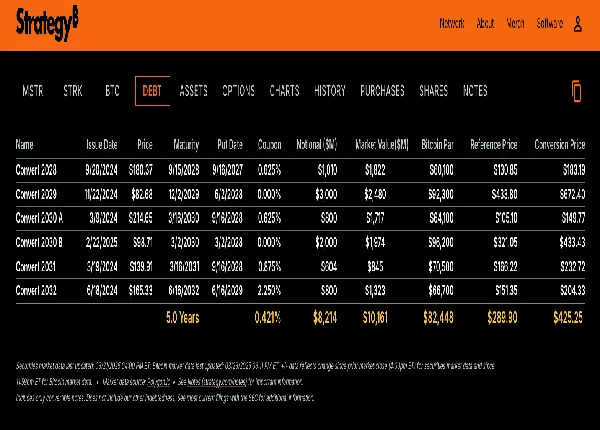This screenshot has width=600, height=430.
Task: Click the $8,214 notional total
Action: 325,318
